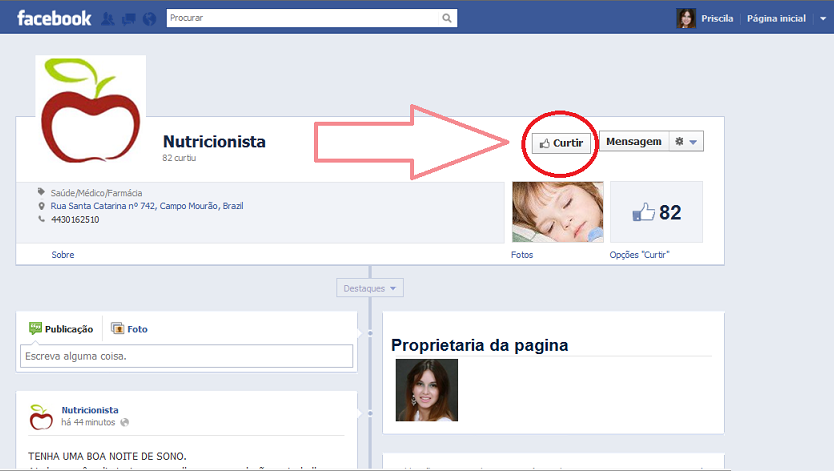
Task: Open account dropdown arrow in top bar
Action: point(823,19)
